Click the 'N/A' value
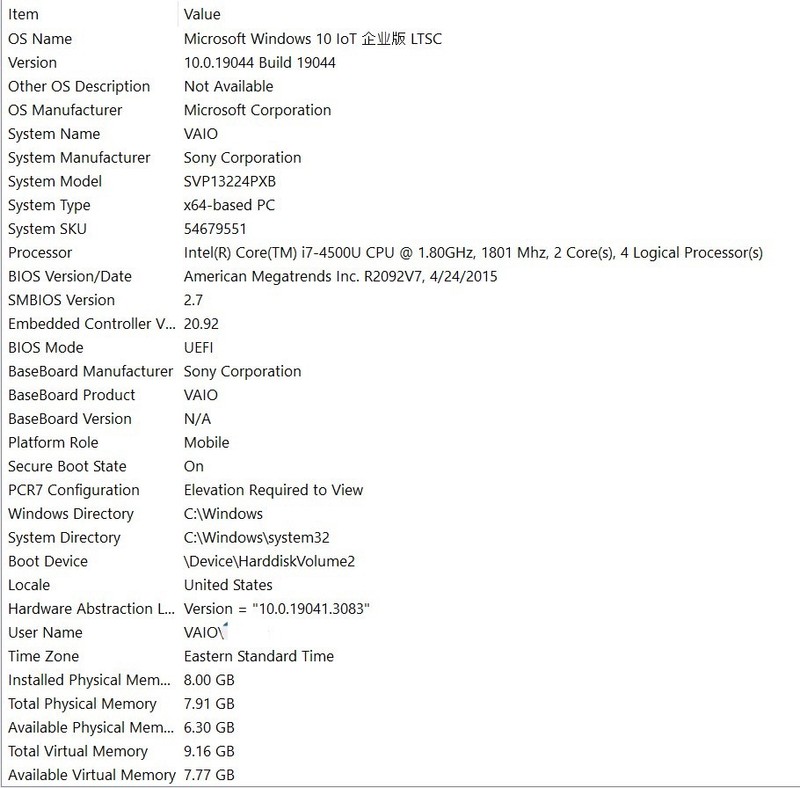Screen dimensions: 800x788 point(197,418)
